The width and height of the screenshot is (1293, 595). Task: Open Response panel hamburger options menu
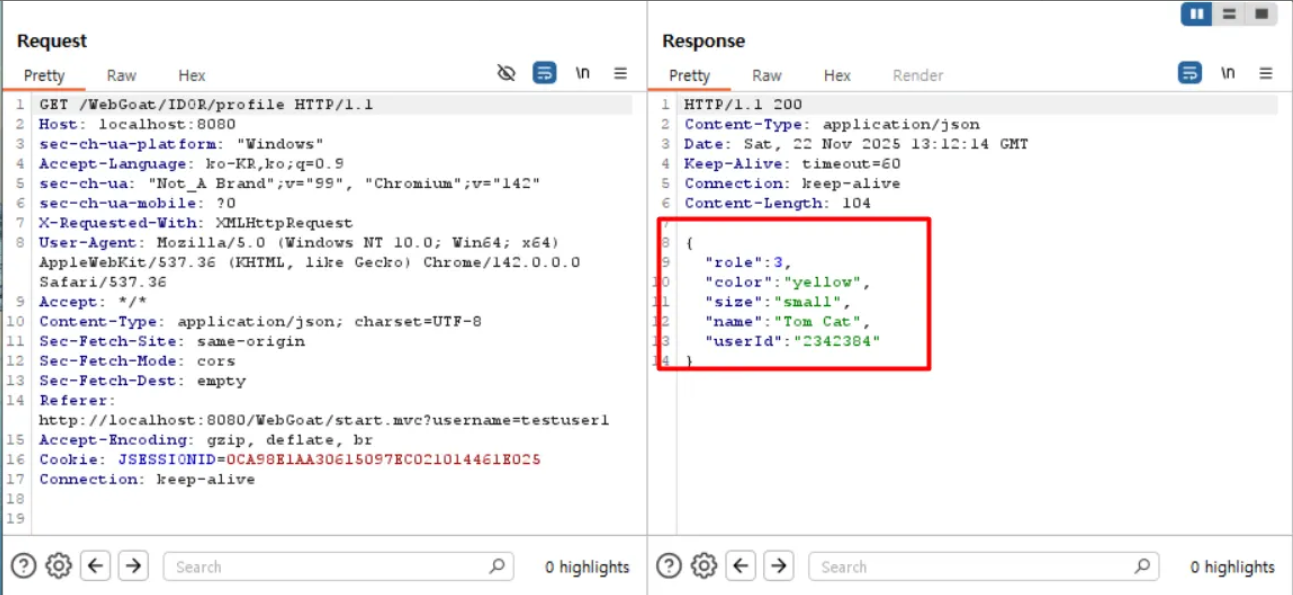pos(1266,73)
